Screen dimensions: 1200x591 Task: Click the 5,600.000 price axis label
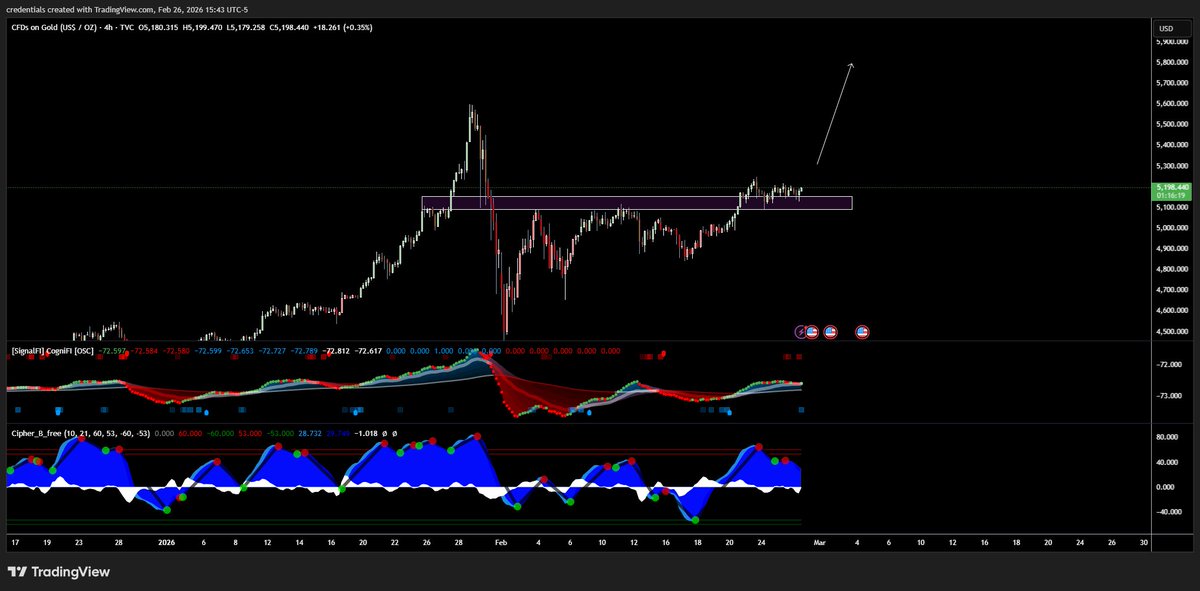(1173, 103)
